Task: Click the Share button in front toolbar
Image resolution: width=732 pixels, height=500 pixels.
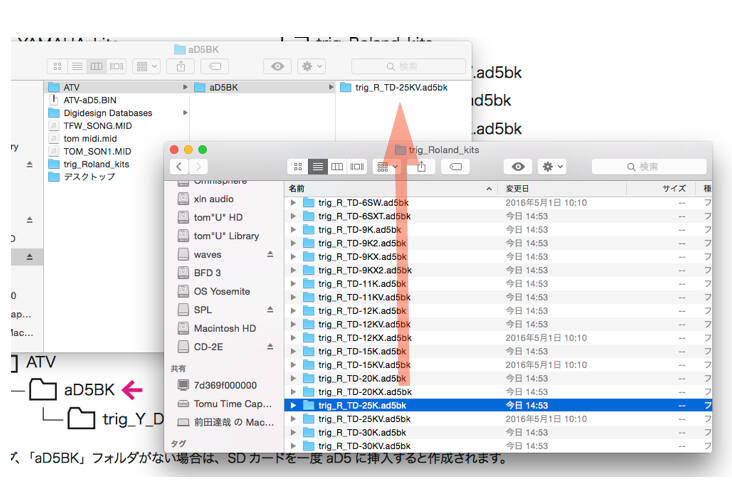Action: [421, 167]
